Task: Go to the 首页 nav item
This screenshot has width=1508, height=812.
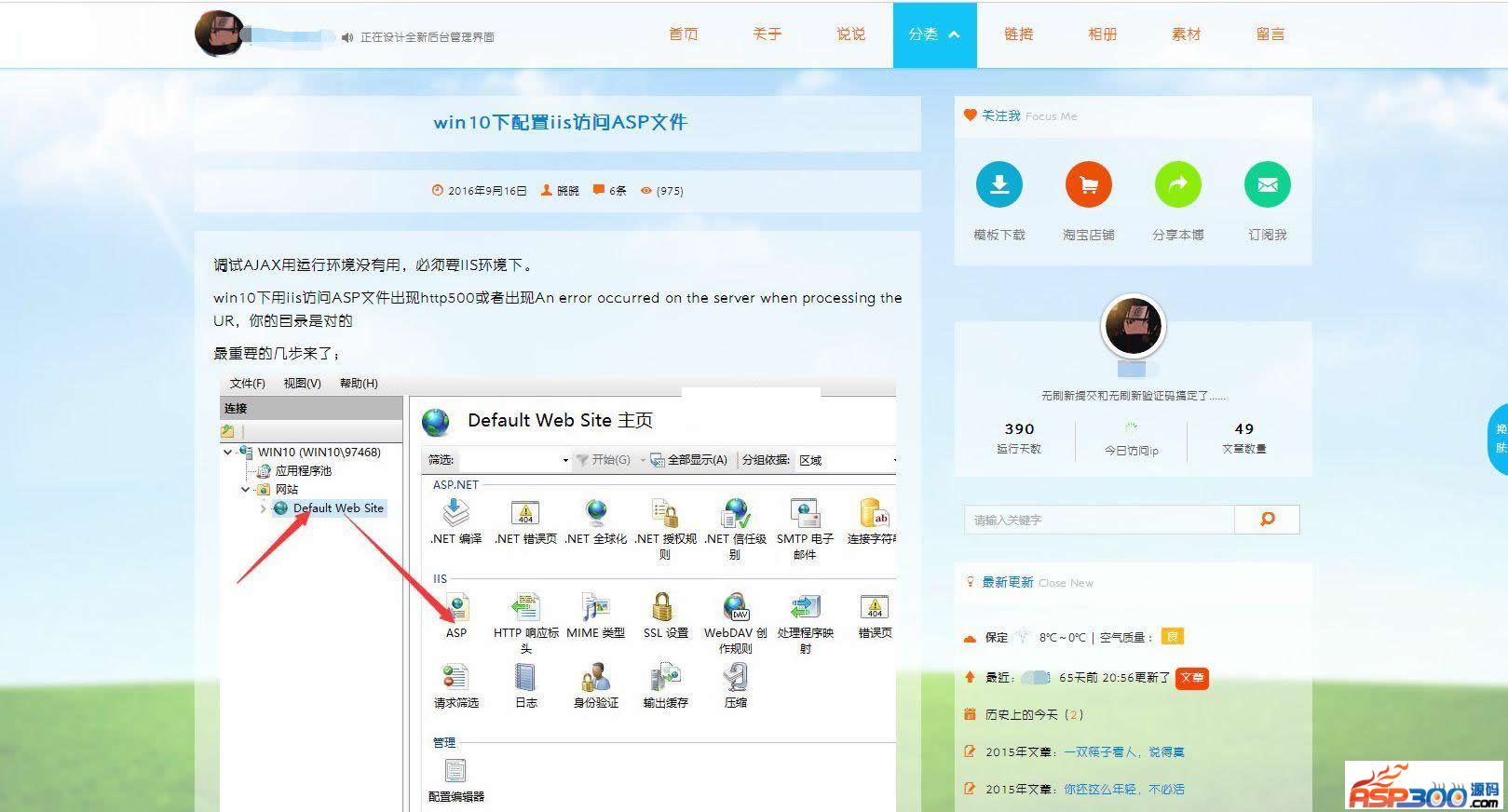Action: coord(683,34)
